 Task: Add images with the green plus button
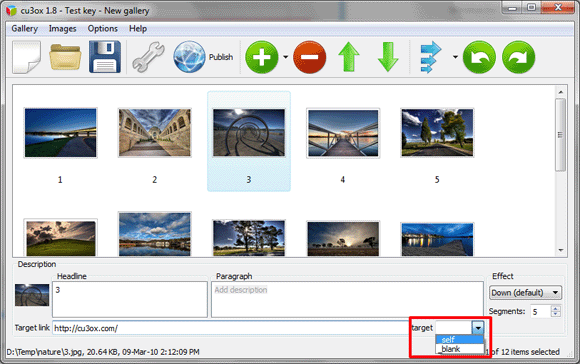[262, 57]
